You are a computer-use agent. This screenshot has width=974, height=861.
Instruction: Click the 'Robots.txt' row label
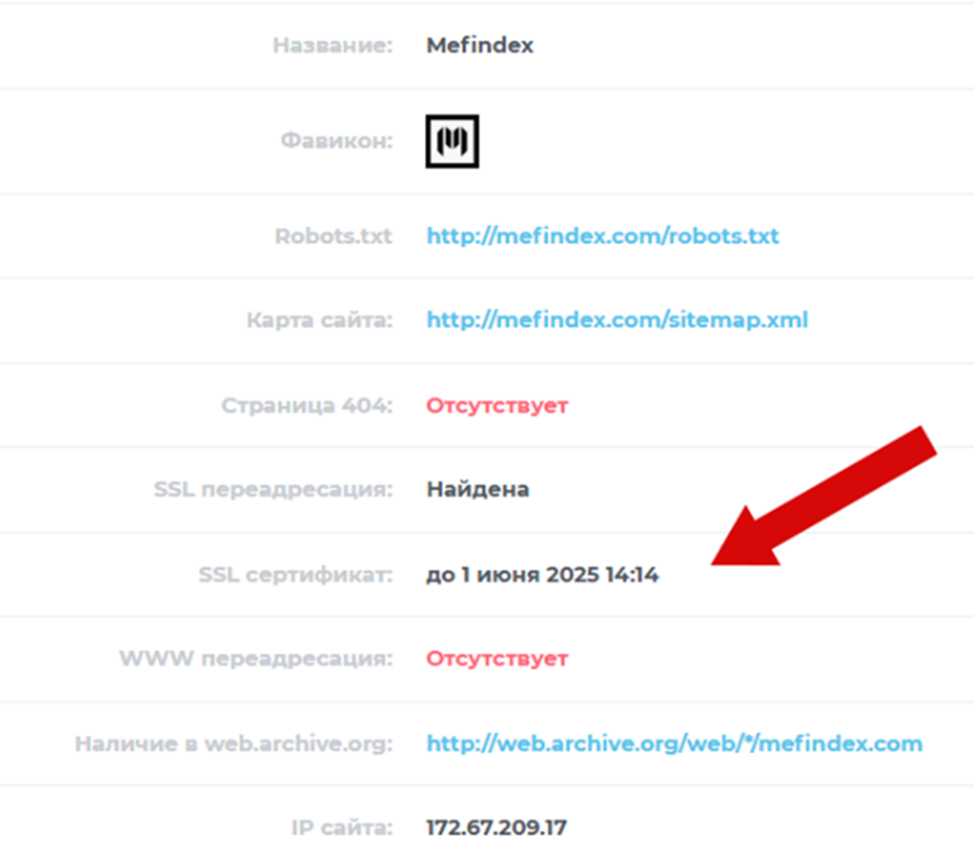click(x=333, y=237)
